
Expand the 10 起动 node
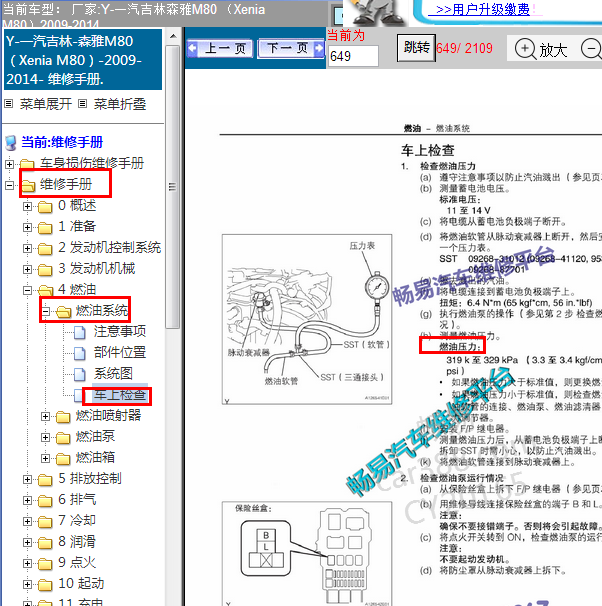click(27, 584)
